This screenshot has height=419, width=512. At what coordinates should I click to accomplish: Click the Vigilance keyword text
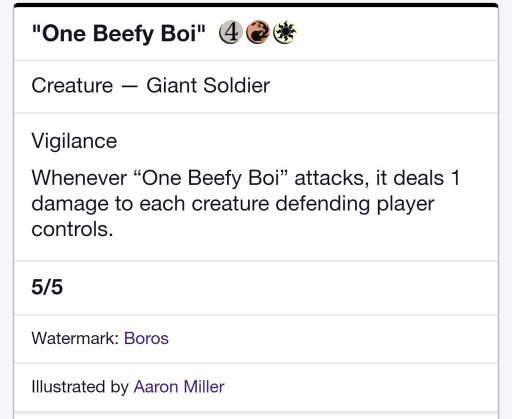pyautogui.click(x=74, y=141)
